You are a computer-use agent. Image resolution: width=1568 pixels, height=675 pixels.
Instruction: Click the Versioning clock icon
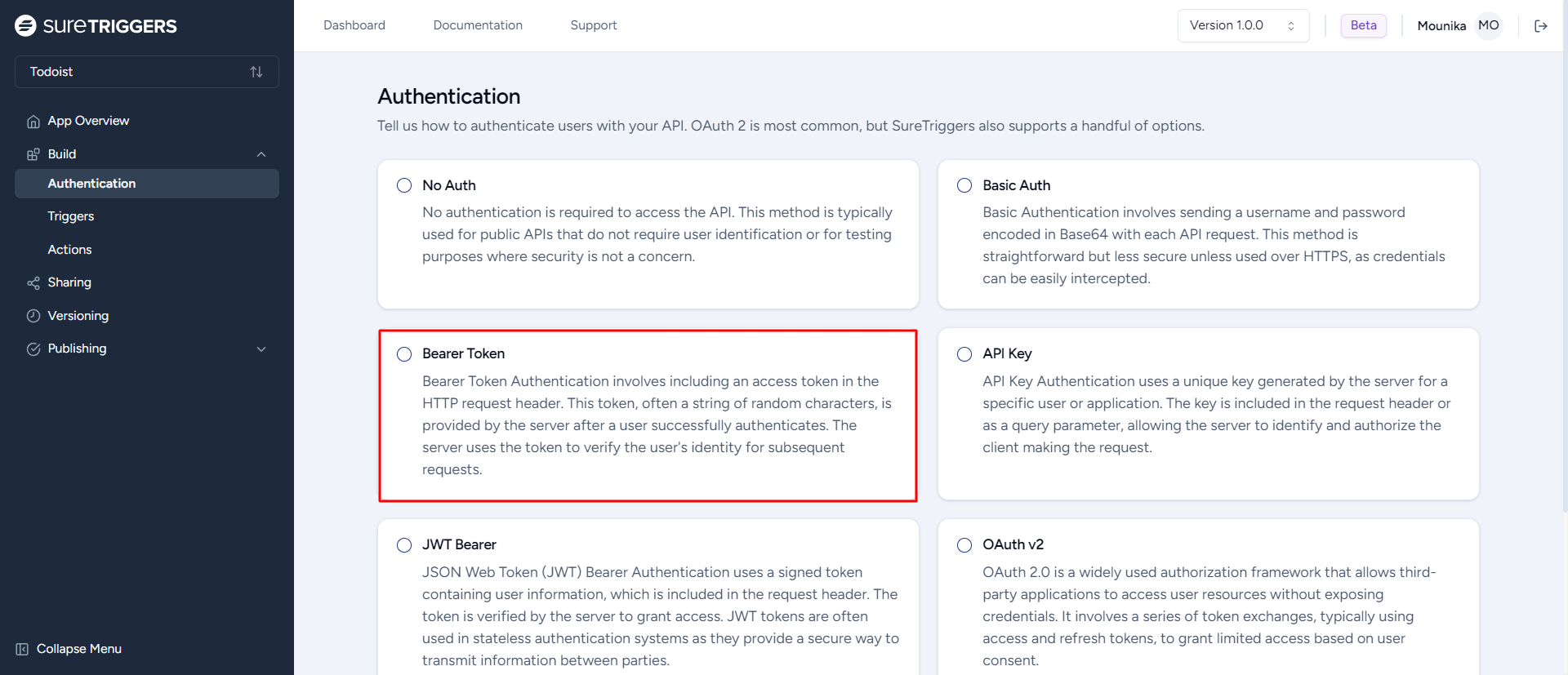pos(33,316)
